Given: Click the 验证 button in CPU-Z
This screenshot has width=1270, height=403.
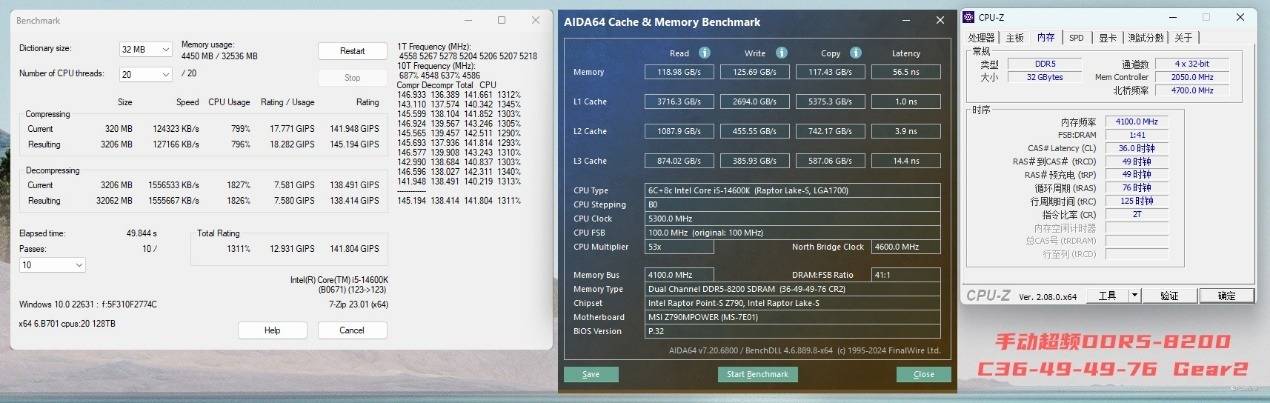Looking at the screenshot, I should point(1168,295).
